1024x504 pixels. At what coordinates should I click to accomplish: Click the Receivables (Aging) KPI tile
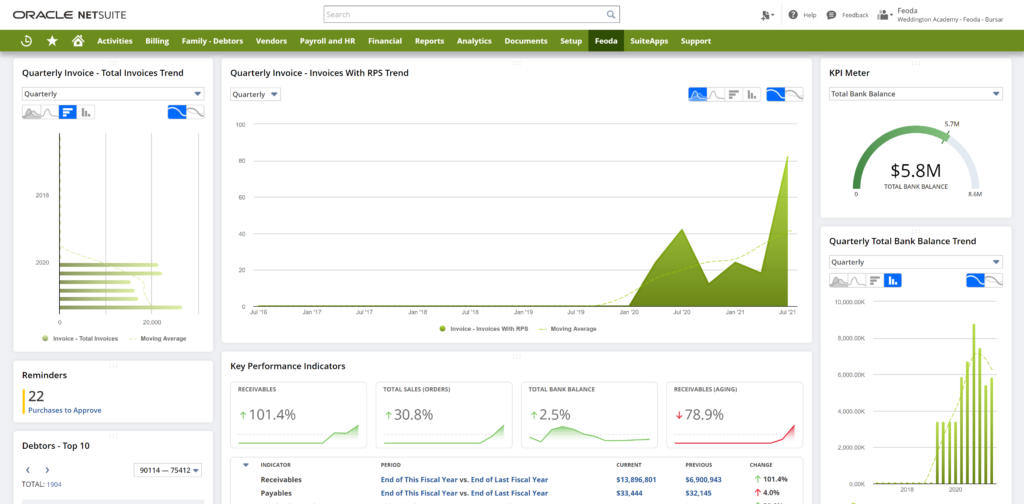735,416
